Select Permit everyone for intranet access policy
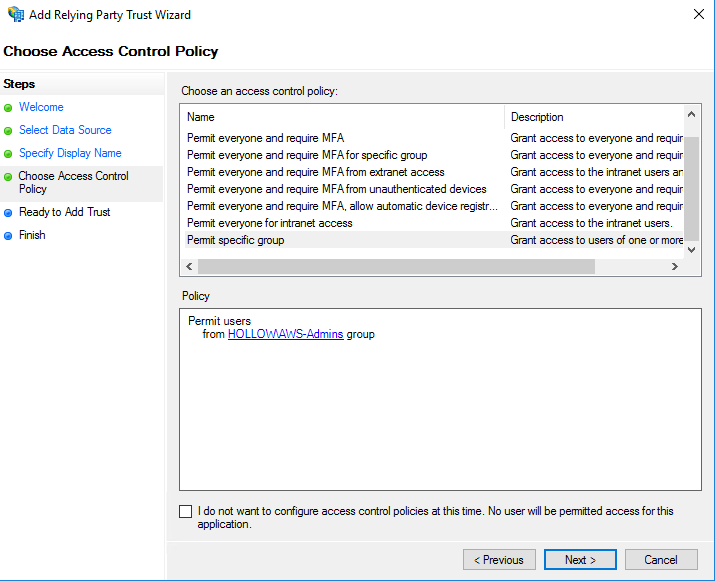Screen dimensions: 715x581 269,223
